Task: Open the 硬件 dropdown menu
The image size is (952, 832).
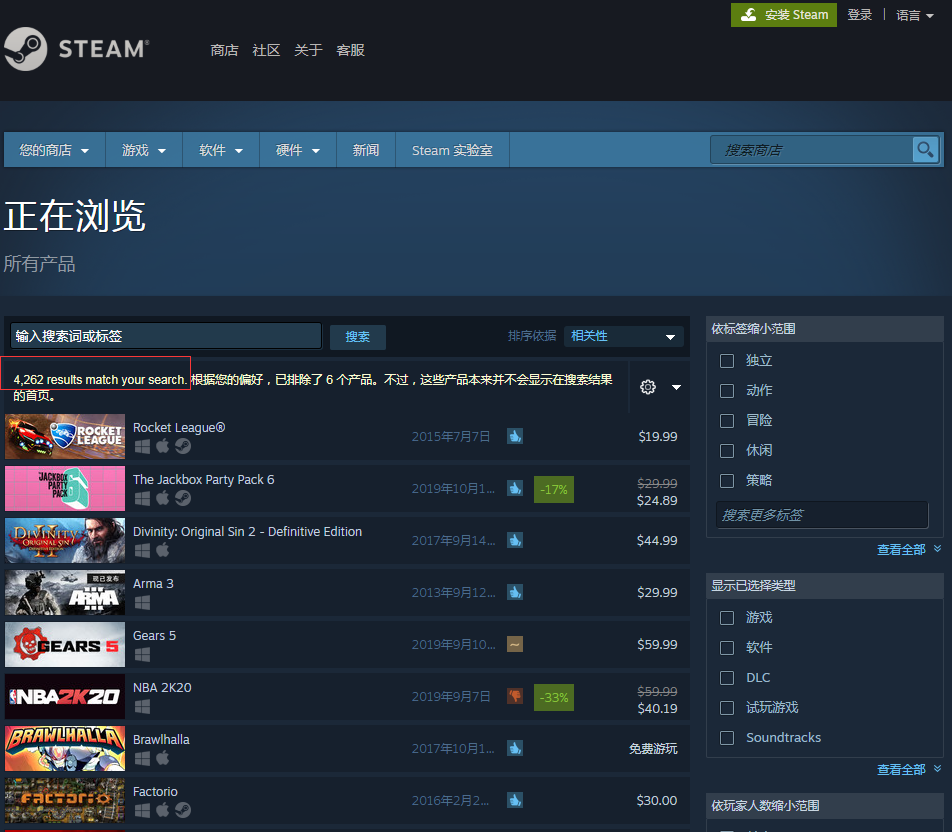Action: 298,150
